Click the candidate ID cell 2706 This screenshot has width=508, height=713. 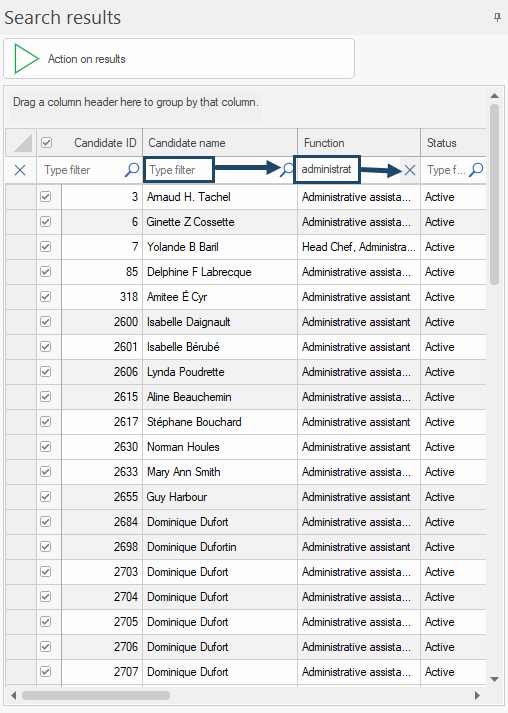tap(102, 647)
